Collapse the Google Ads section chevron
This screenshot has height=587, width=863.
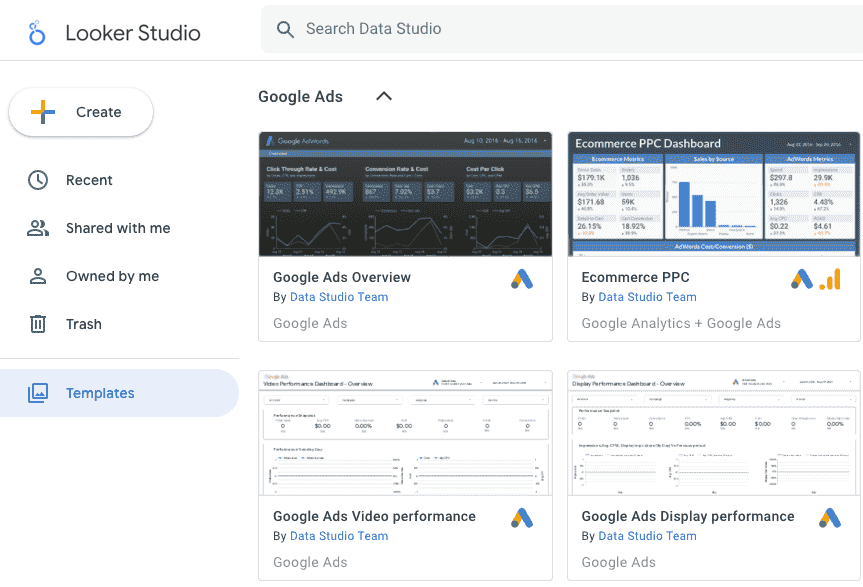383,96
